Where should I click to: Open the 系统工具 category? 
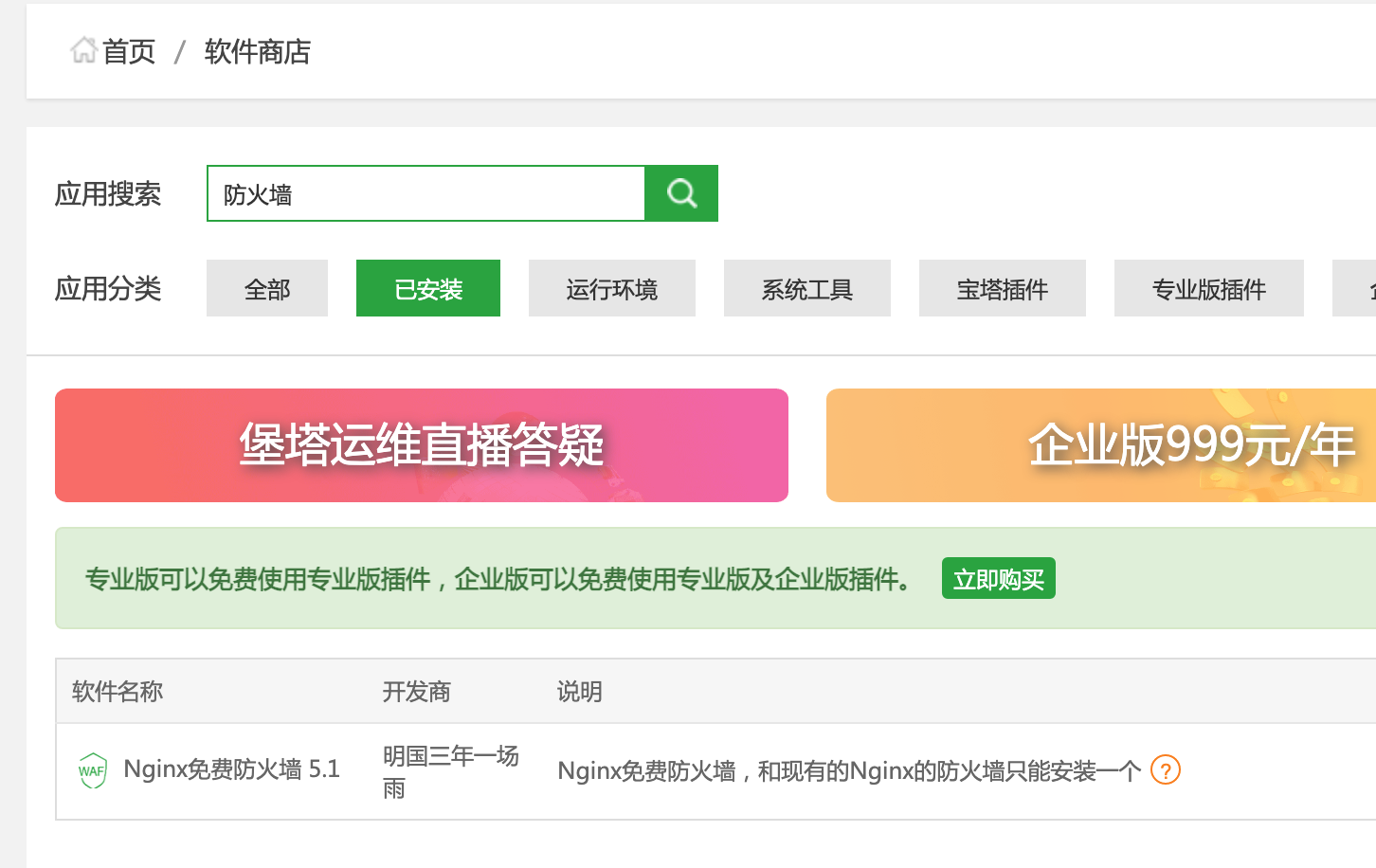807,289
